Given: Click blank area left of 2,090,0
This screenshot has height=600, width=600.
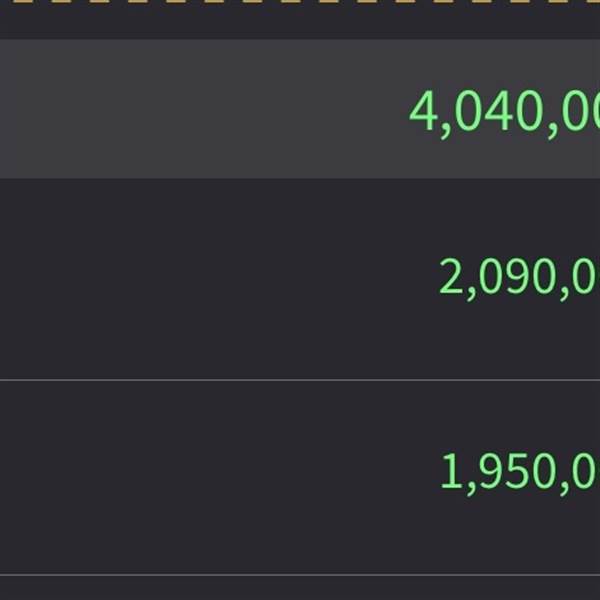Looking at the screenshot, I should click(200, 278).
